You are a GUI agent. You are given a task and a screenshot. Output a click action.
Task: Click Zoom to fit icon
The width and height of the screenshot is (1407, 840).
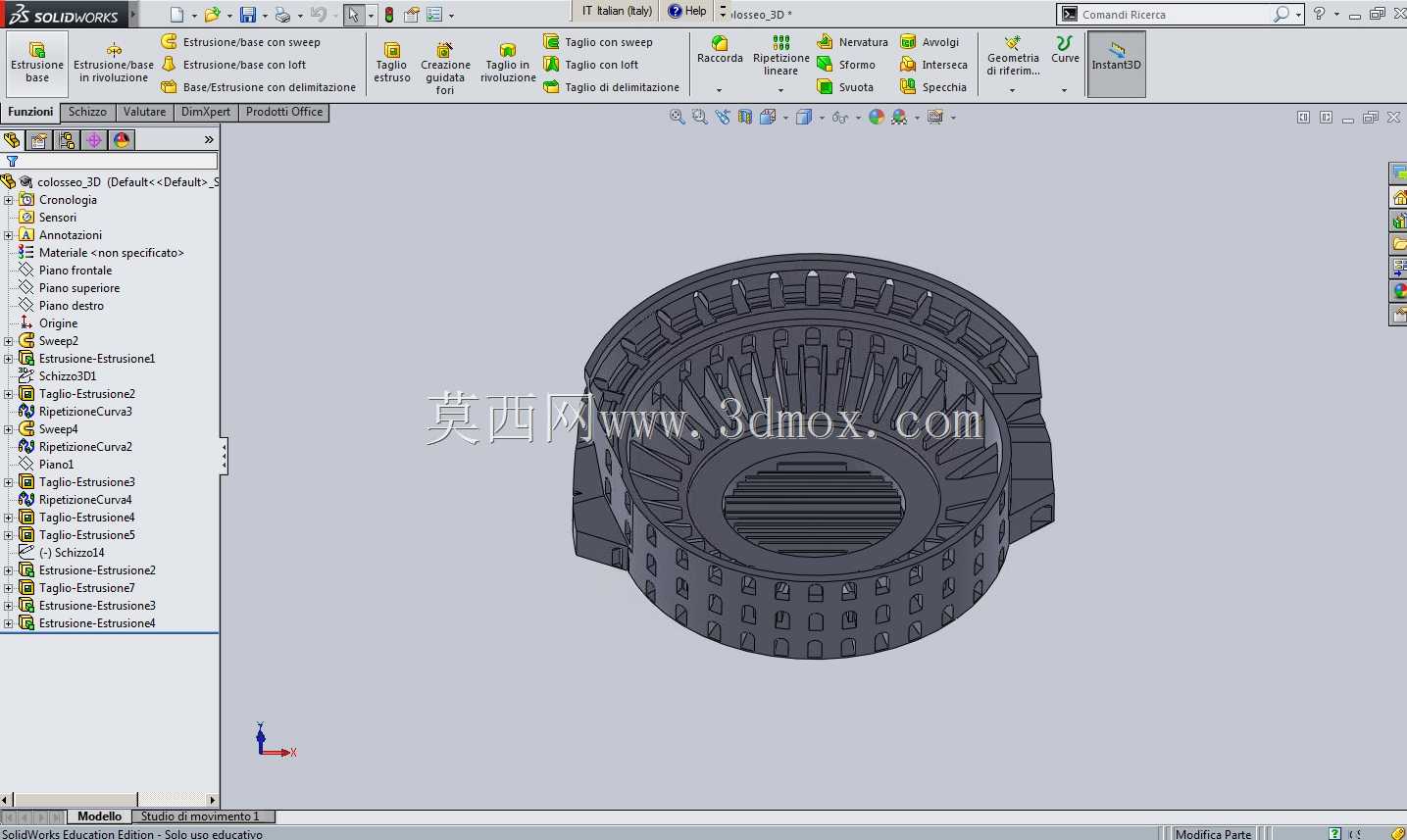coord(677,117)
